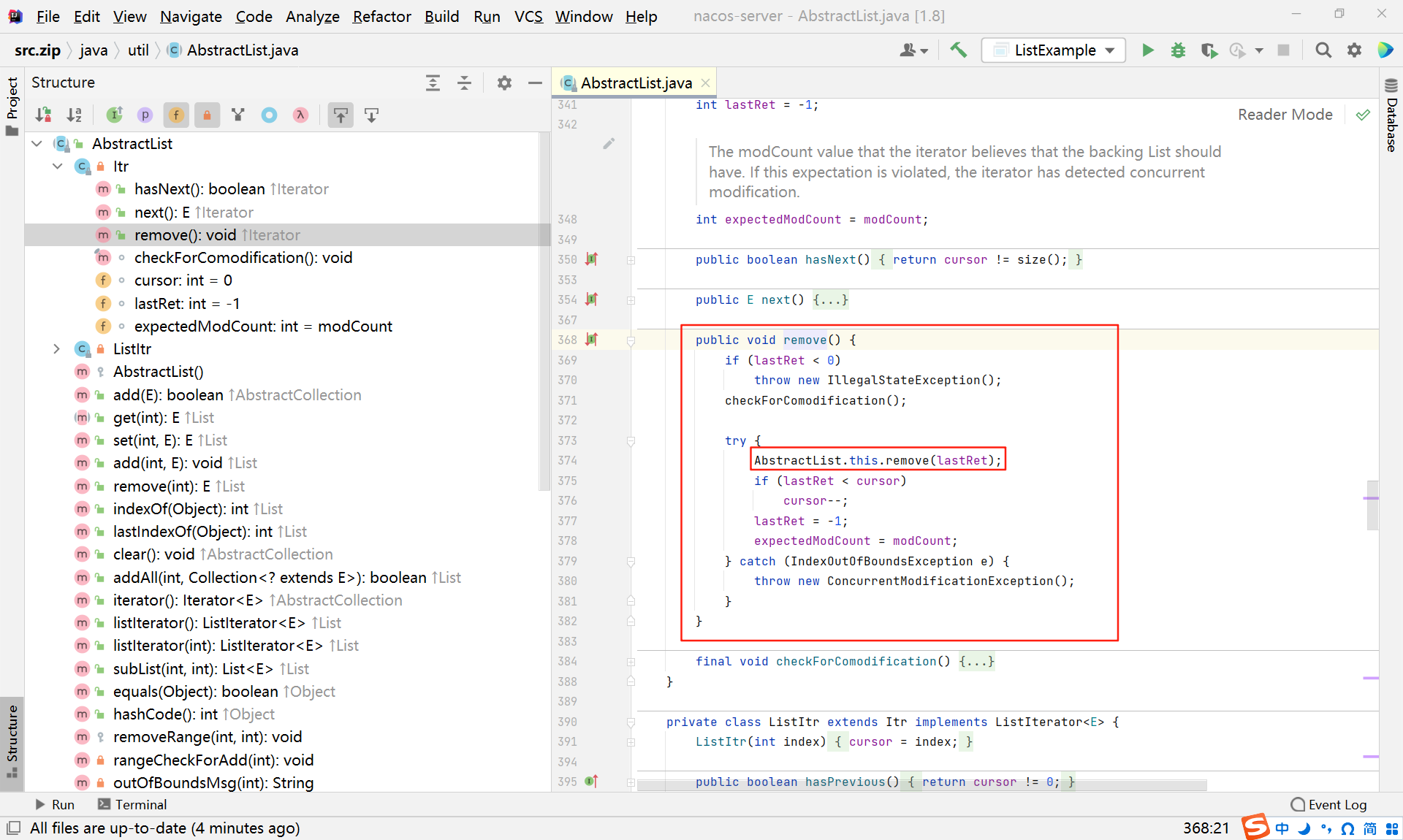Open the Refactor menu

[381, 16]
